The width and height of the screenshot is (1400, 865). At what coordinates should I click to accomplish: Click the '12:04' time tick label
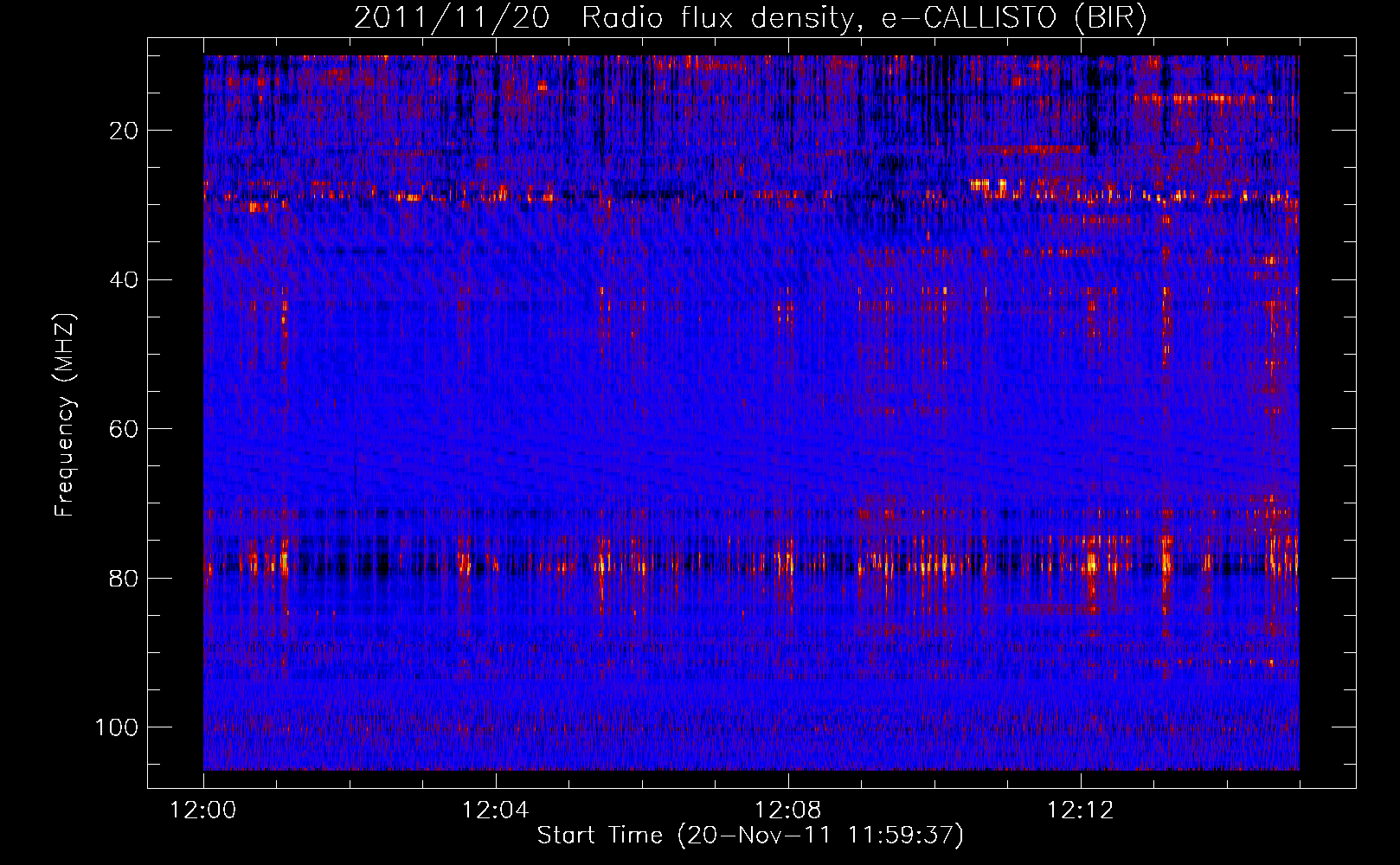click(x=496, y=811)
